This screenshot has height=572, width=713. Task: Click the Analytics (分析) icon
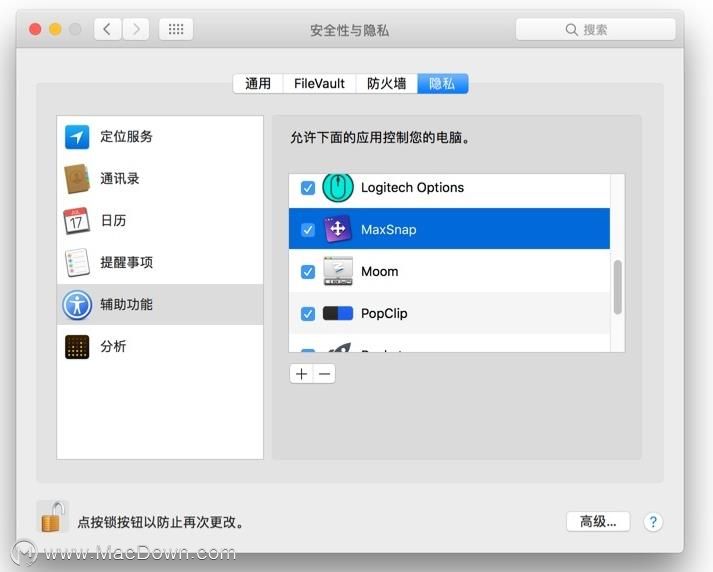point(77,347)
